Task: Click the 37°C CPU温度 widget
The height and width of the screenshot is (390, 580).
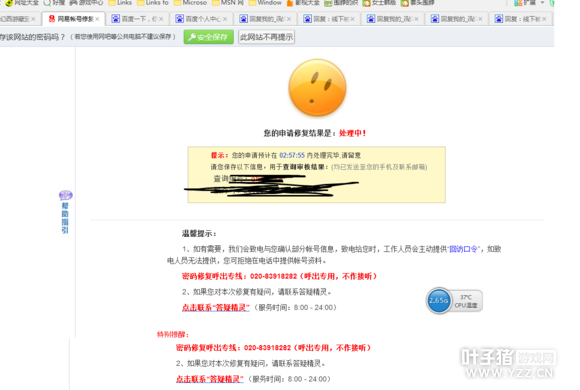Action: 466,301
